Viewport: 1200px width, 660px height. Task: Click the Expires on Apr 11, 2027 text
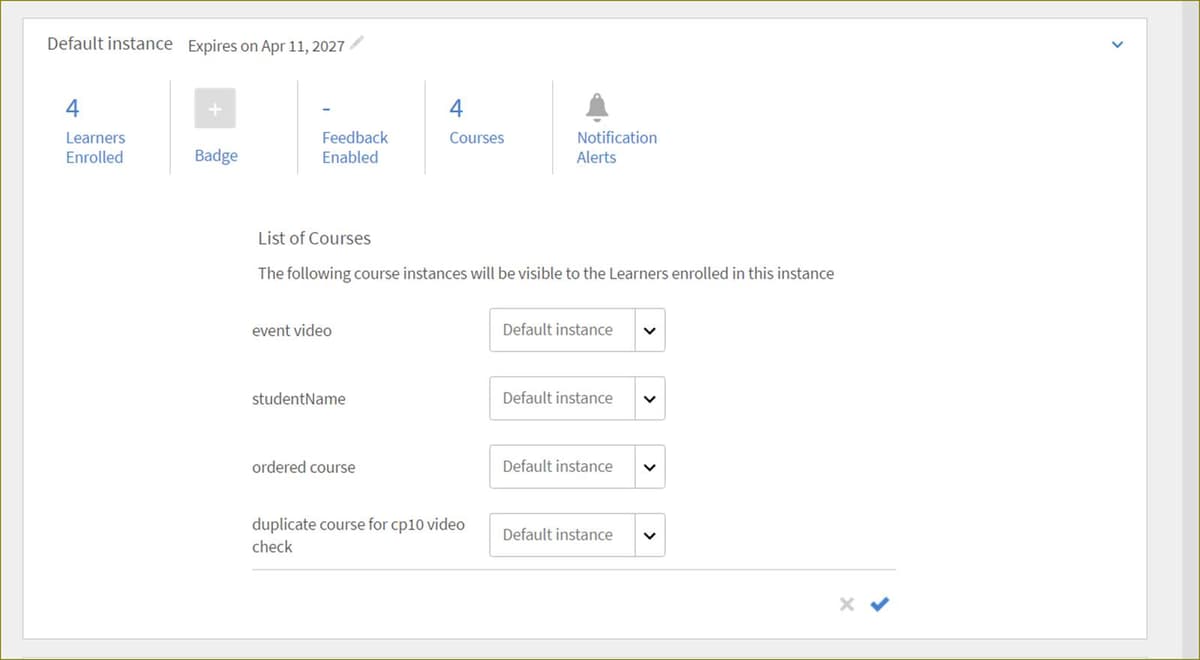click(264, 45)
